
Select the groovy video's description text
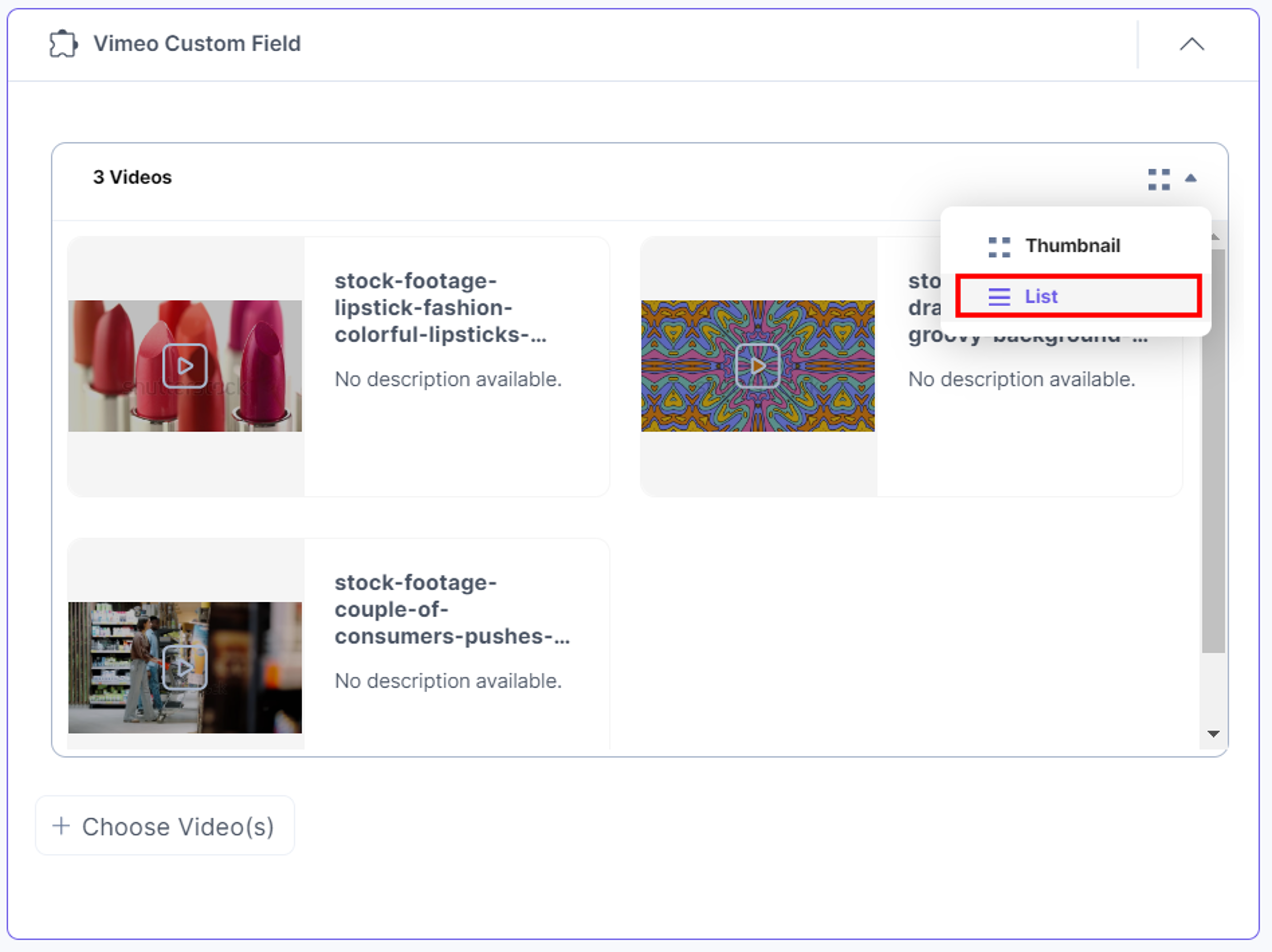click(1021, 379)
